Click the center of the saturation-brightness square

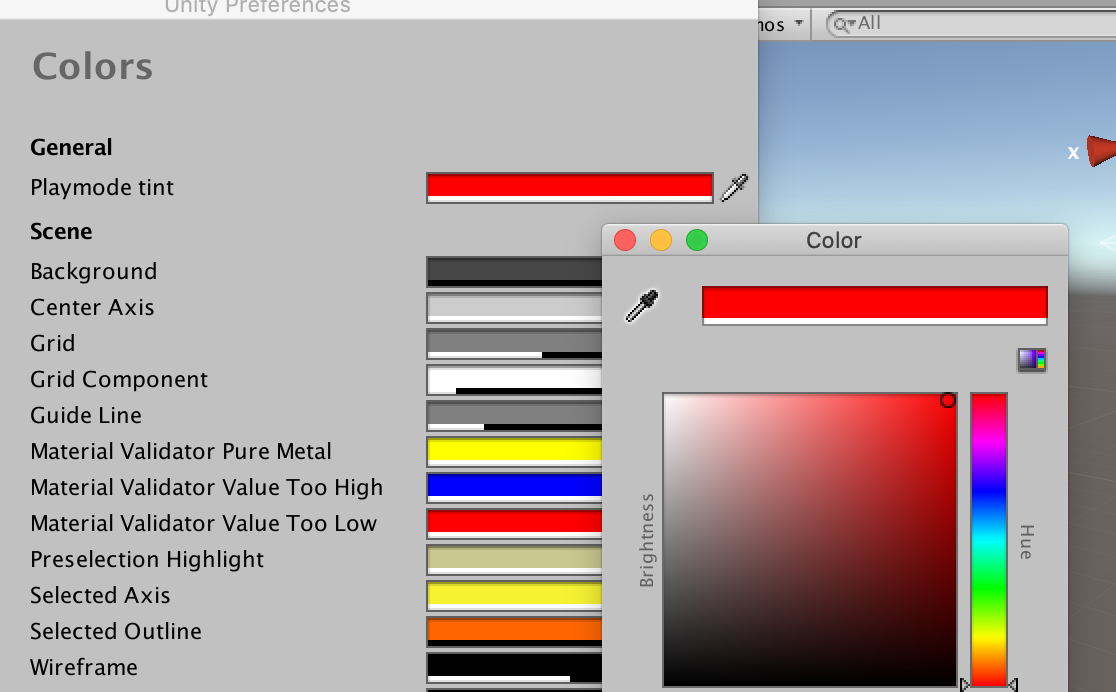click(x=810, y=540)
